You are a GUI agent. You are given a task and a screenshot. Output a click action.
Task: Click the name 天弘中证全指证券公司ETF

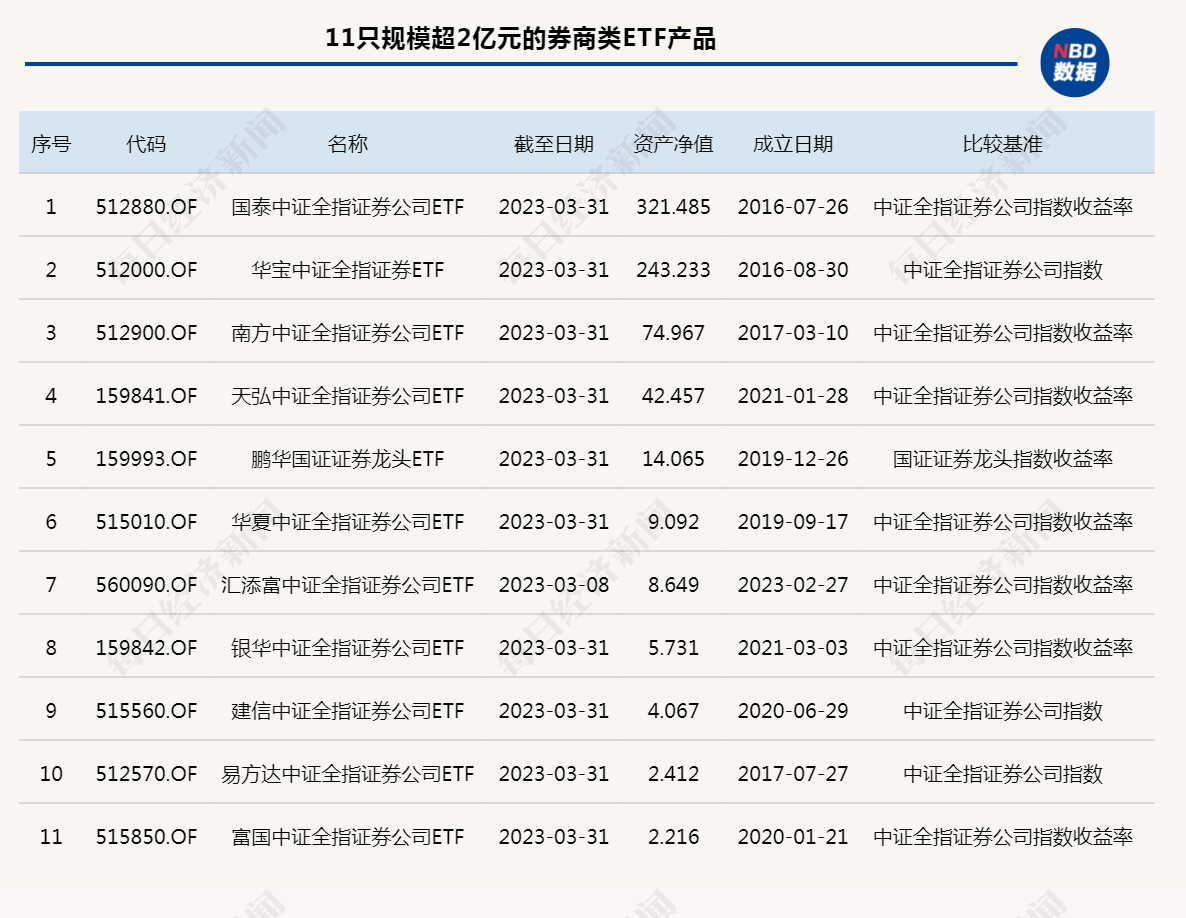click(347, 395)
